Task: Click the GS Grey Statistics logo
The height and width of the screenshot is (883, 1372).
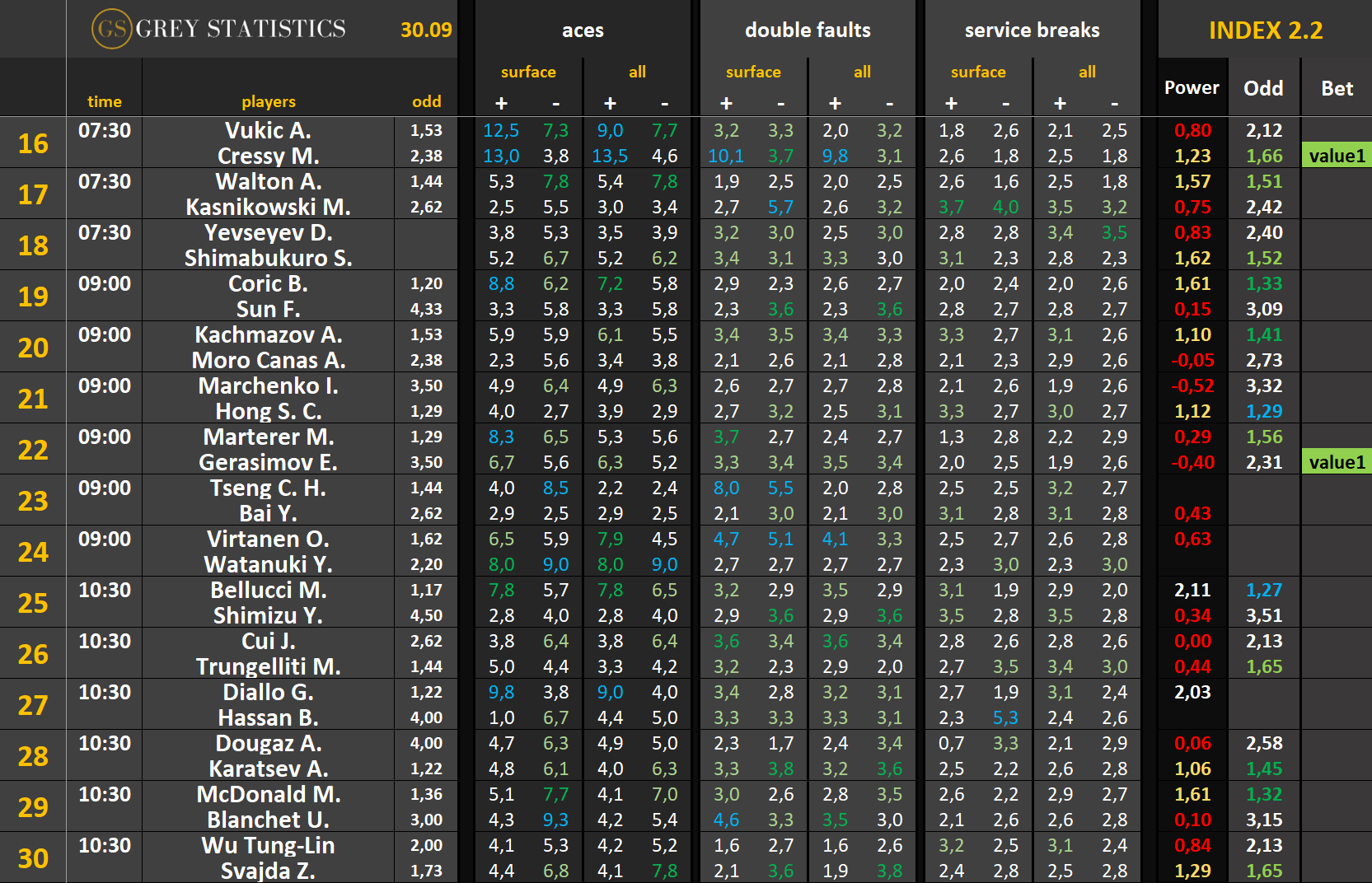Action: click(219, 29)
